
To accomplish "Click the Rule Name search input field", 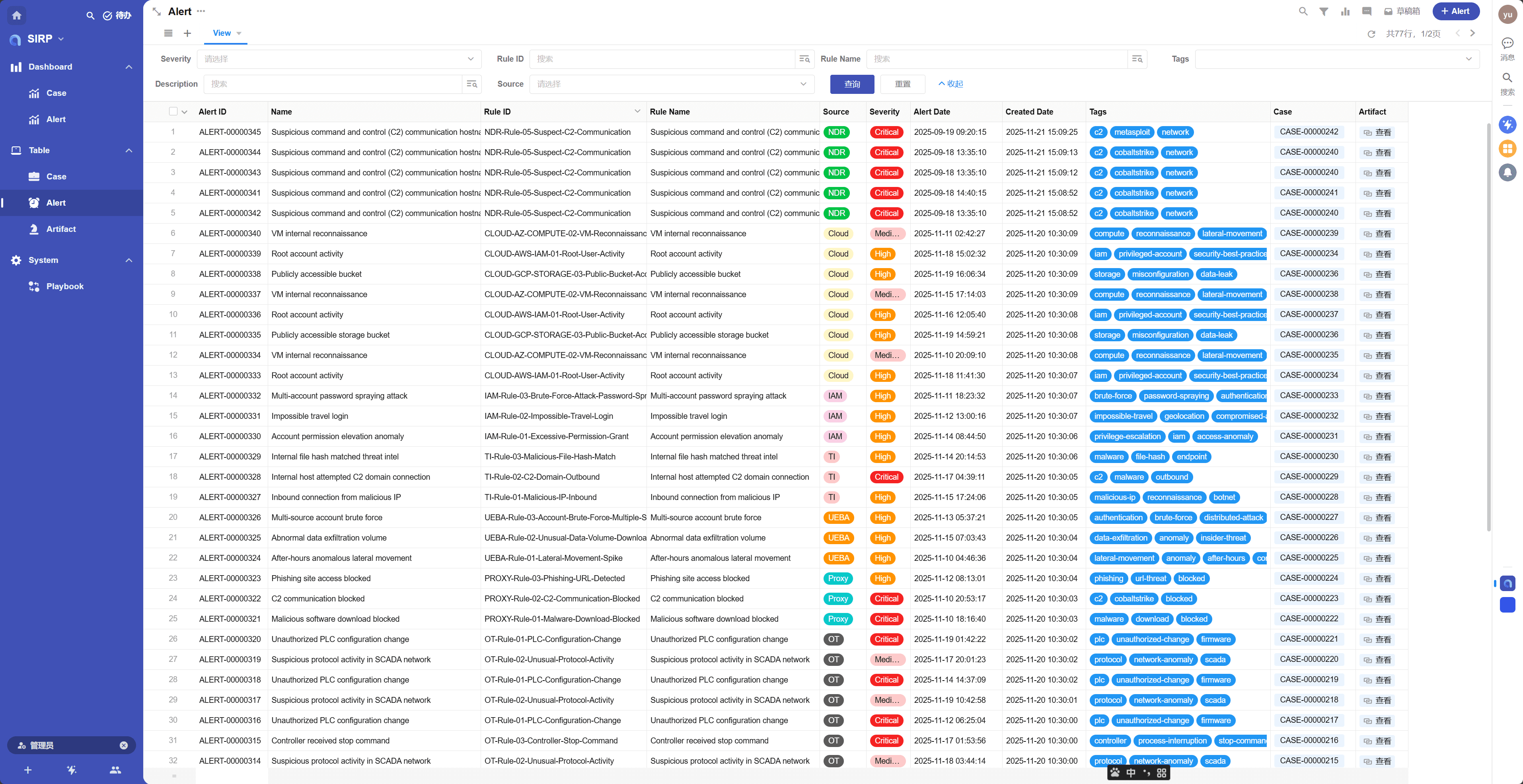I will point(997,59).
